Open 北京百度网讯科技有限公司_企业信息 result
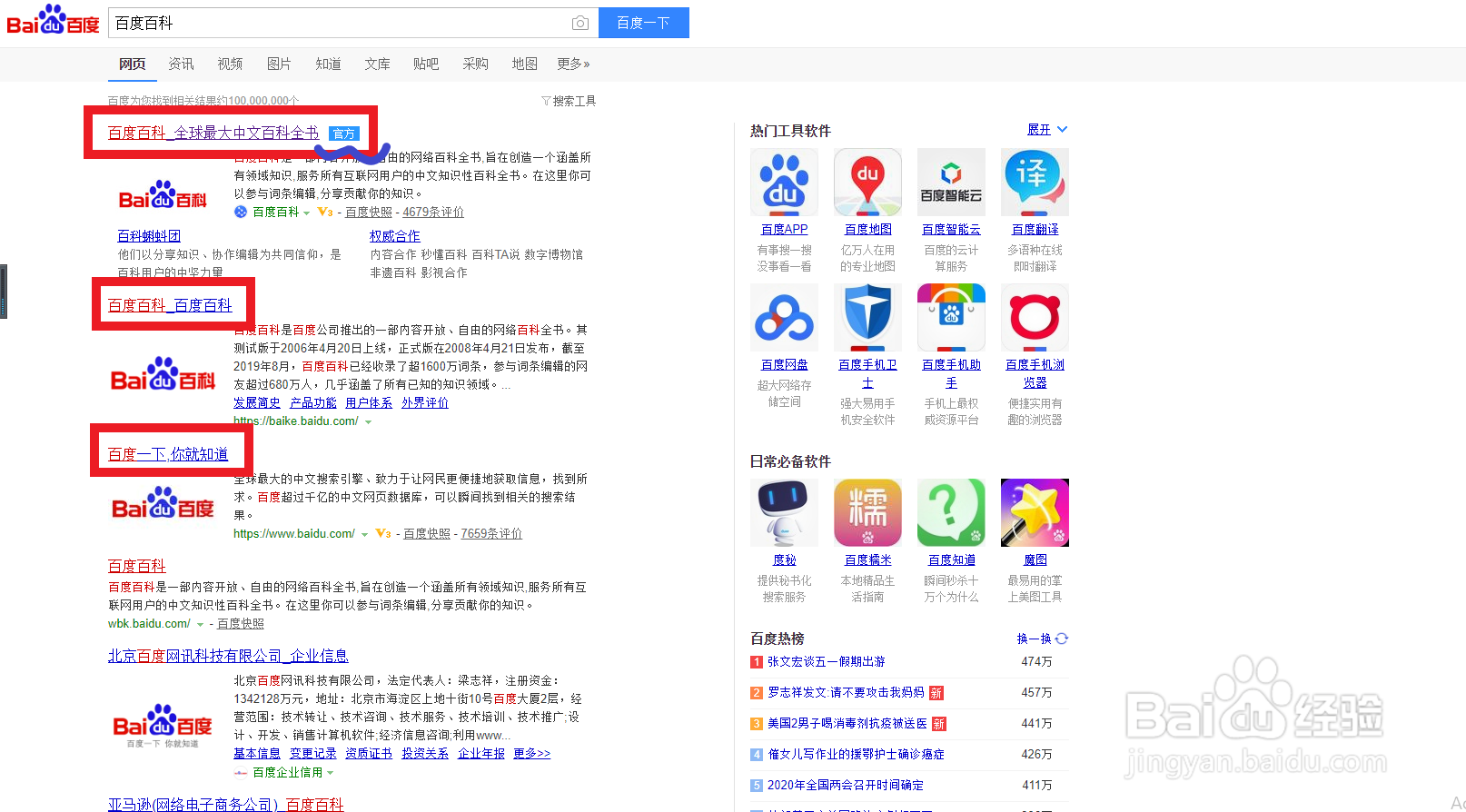Screen dimensions: 1466x812 pyautogui.click(x=228, y=656)
